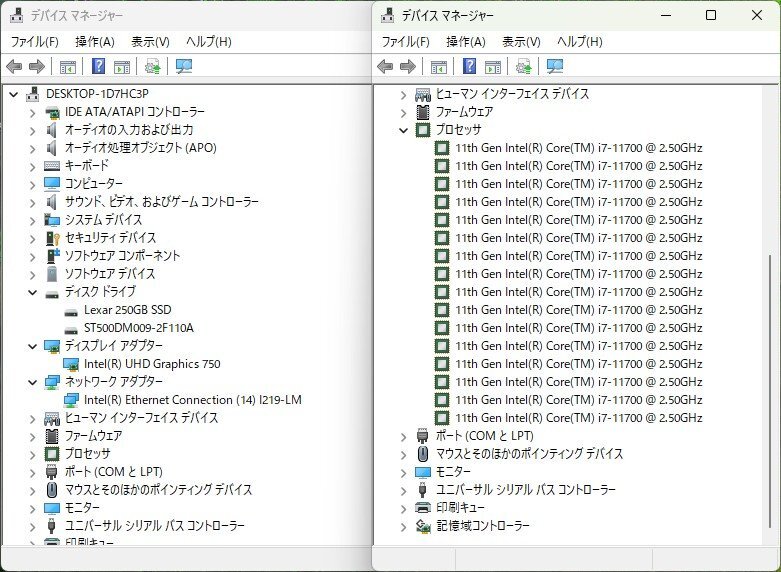Click show/hide console tree icon in left toolbar
Screen dimensions: 781x572
click(x=68, y=67)
